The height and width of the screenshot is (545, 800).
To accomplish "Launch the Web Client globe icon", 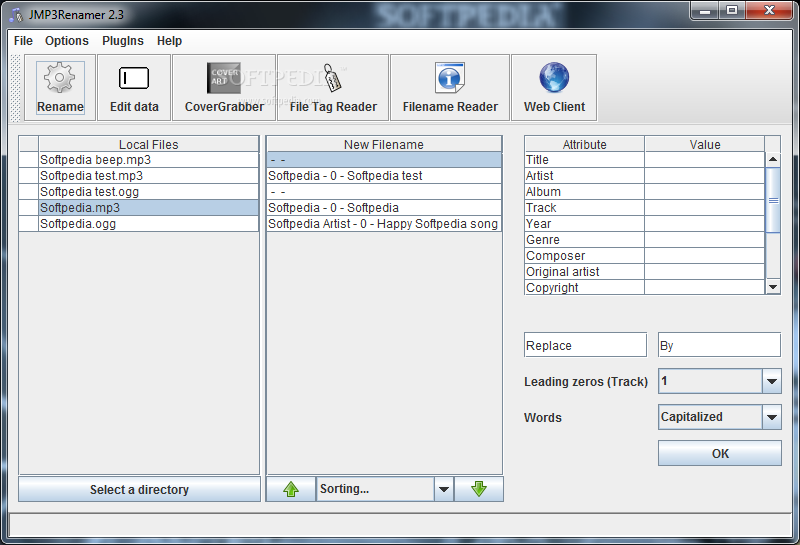I will (554, 87).
